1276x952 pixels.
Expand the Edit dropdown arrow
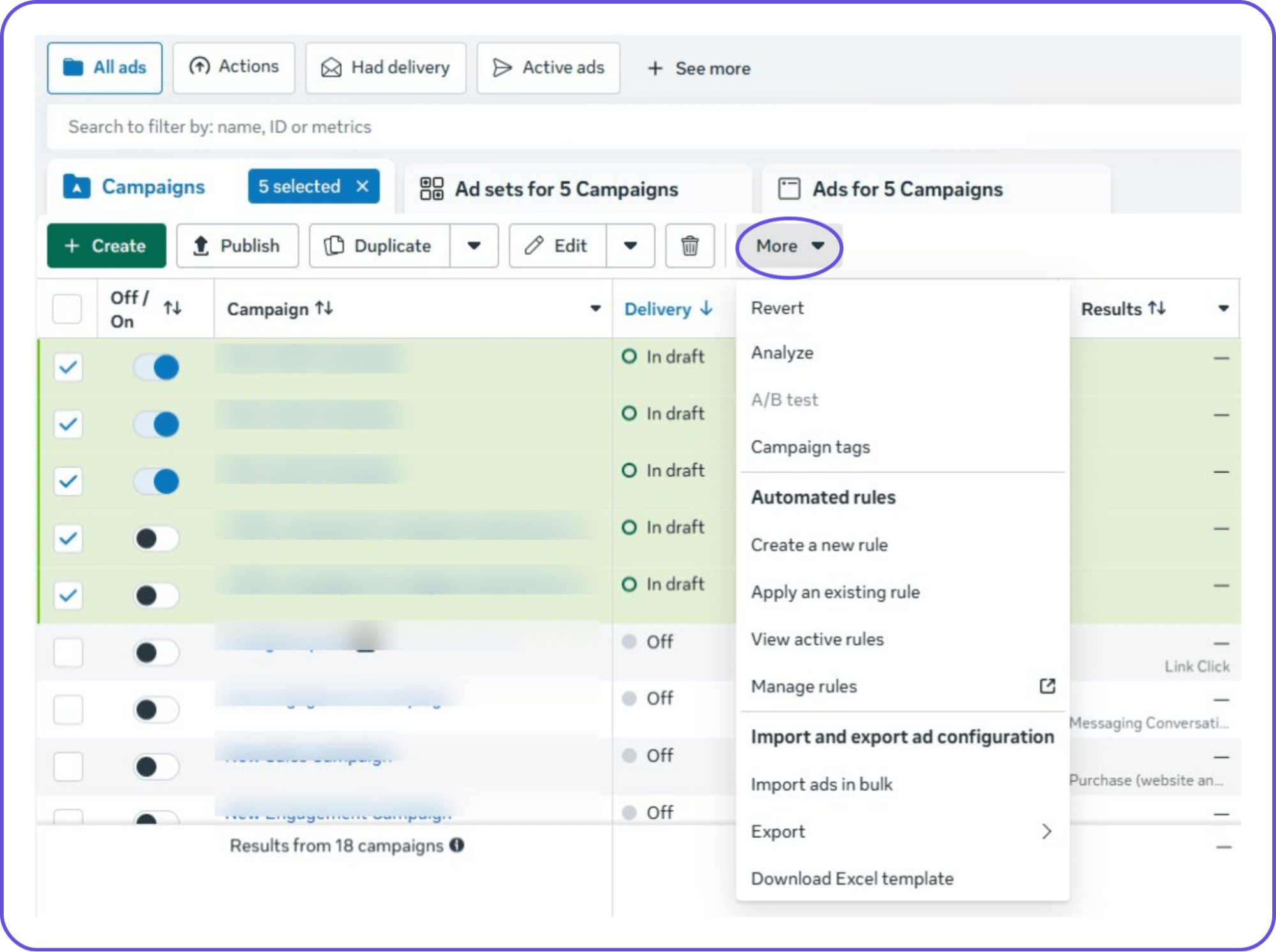[631, 246]
